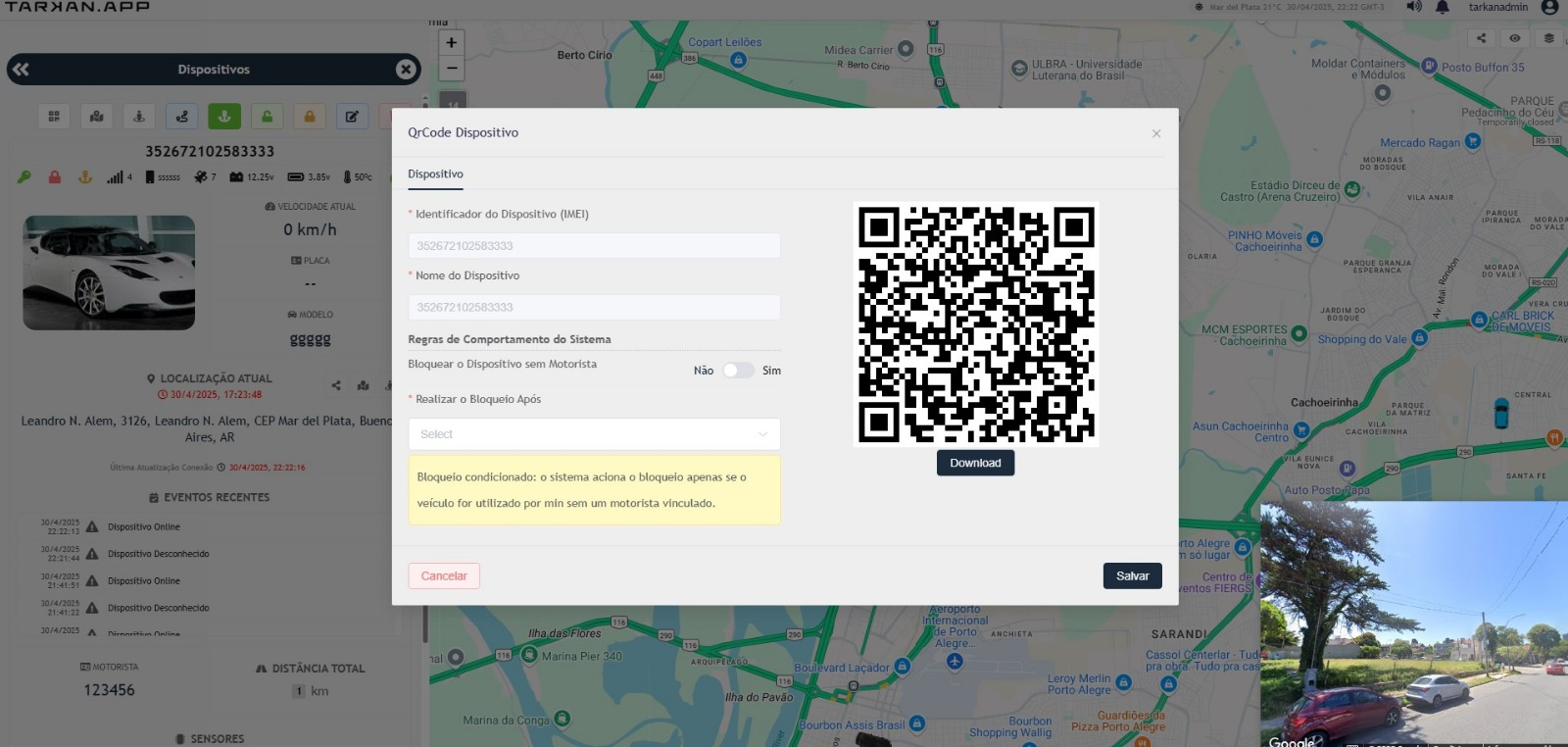Click the vehicle battery 12.25v icon
This screenshot has height=747, width=1568.
pyautogui.click(x=236, y=176)
